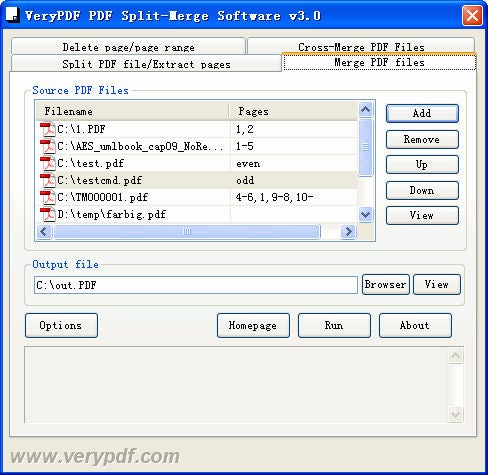The image size is (488, 475).
Task: Click the pages value 4-6,1,9-8,10-
Action: coord(274,197)
